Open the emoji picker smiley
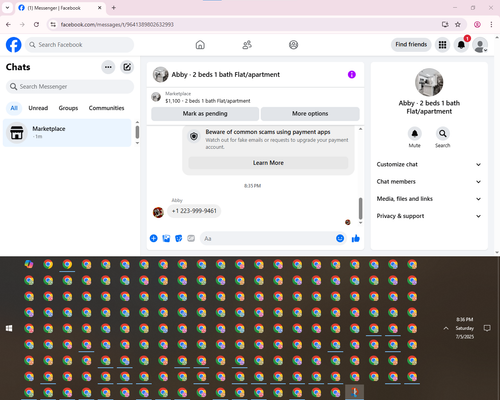This screenshot has width=500, height=400. click(x=340, y=238)
